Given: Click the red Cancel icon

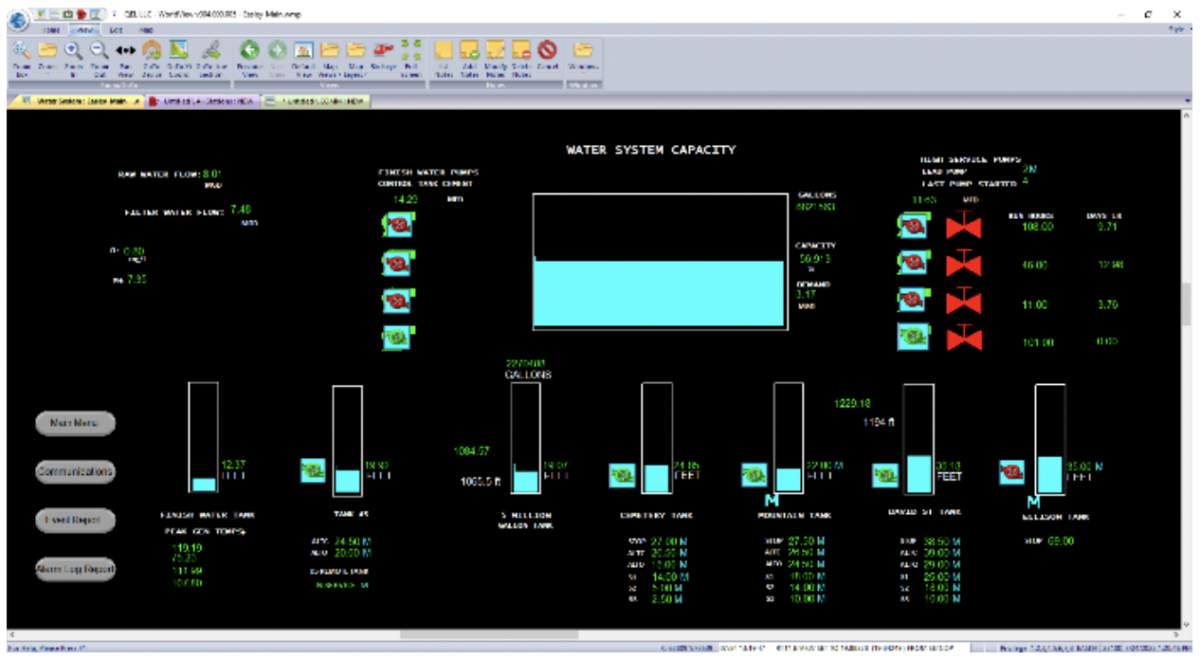Looking at the screenshot, I should click(x=547, y=50).
